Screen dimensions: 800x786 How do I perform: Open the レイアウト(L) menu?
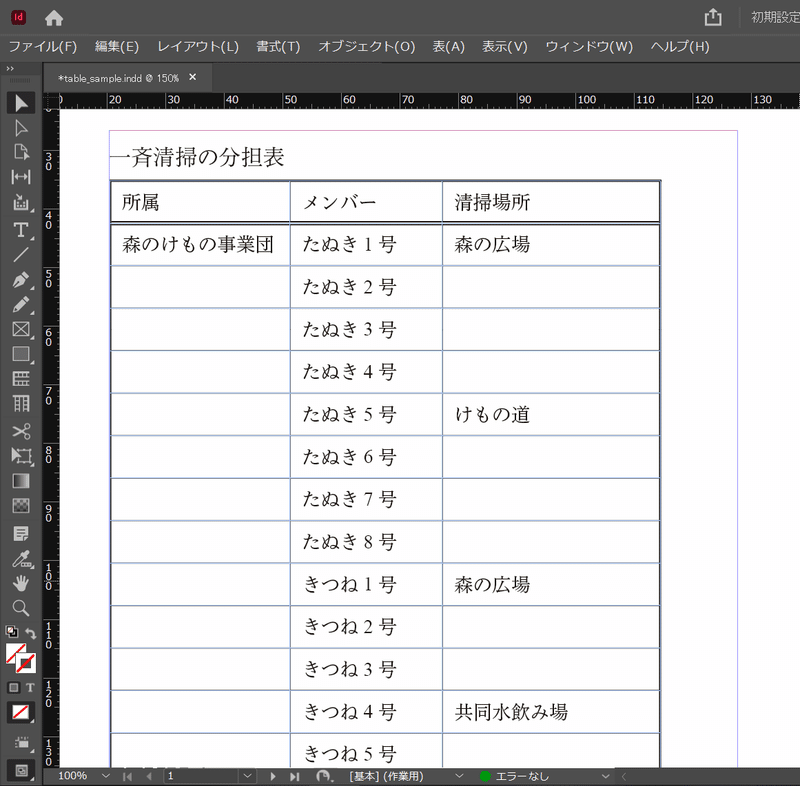coord(198,46)
